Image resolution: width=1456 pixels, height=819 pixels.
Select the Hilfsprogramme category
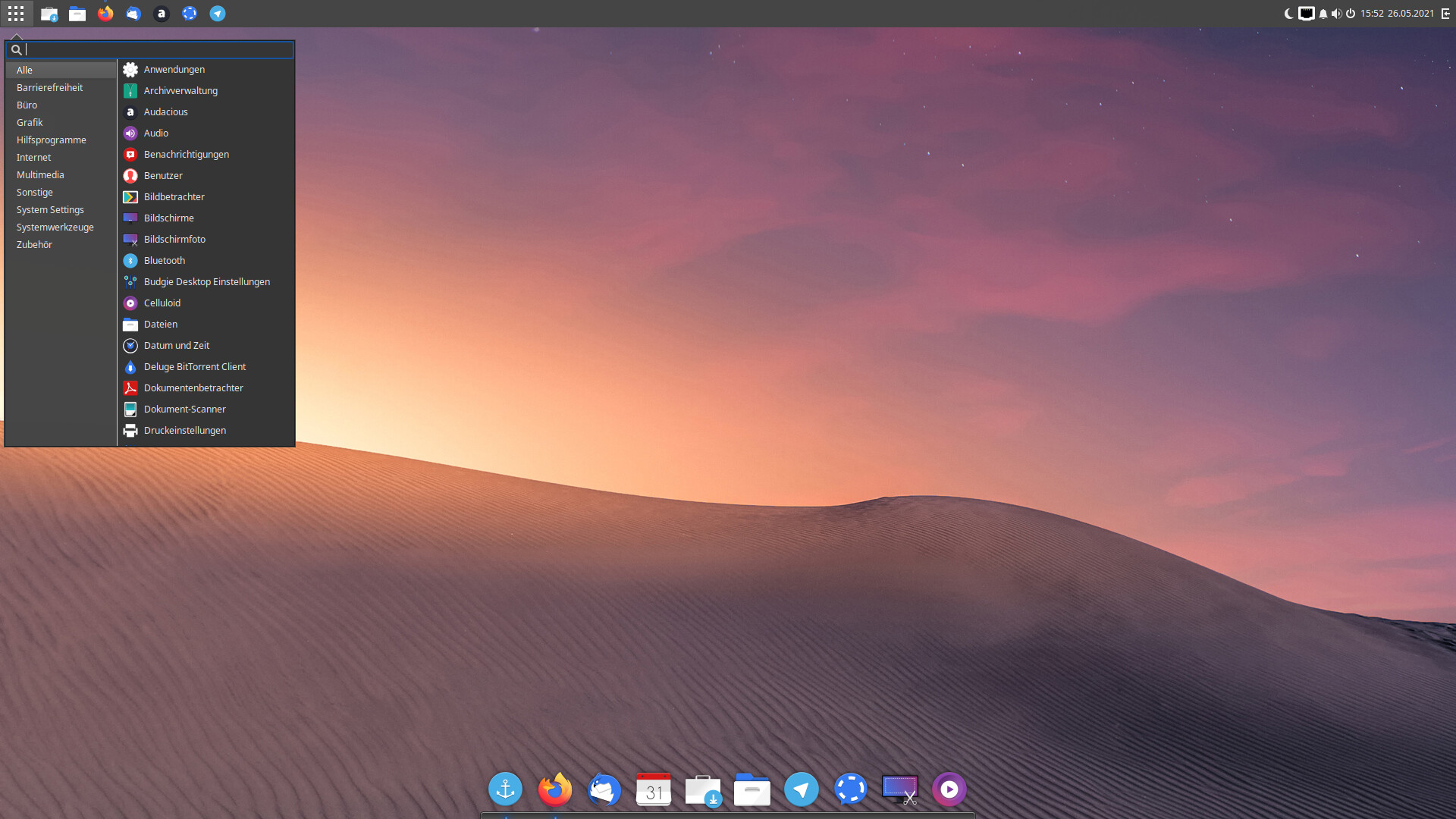61,140
